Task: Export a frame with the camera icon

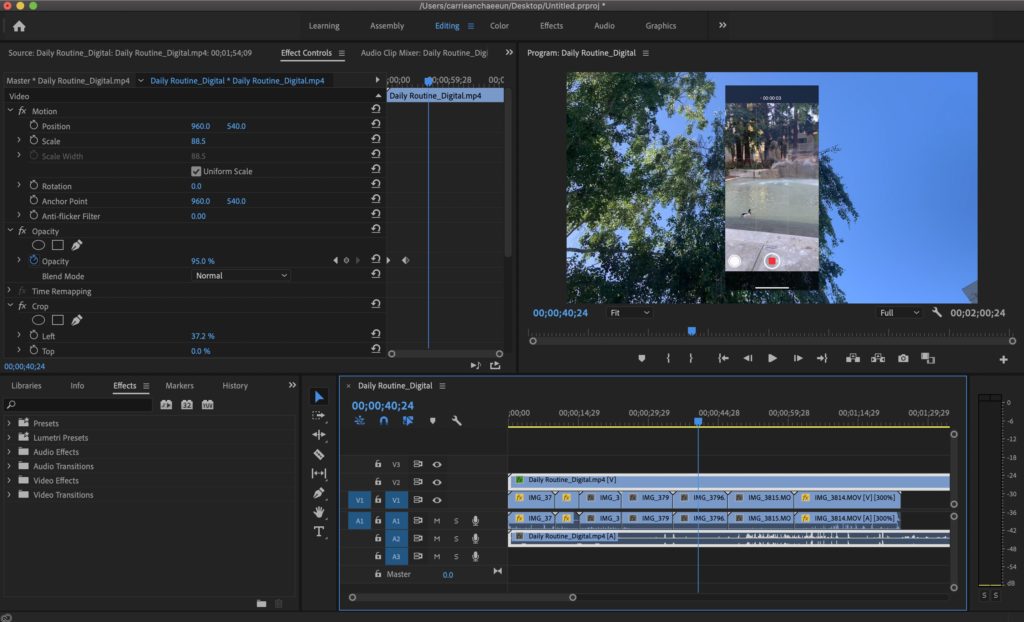Action: pos(903,358)
